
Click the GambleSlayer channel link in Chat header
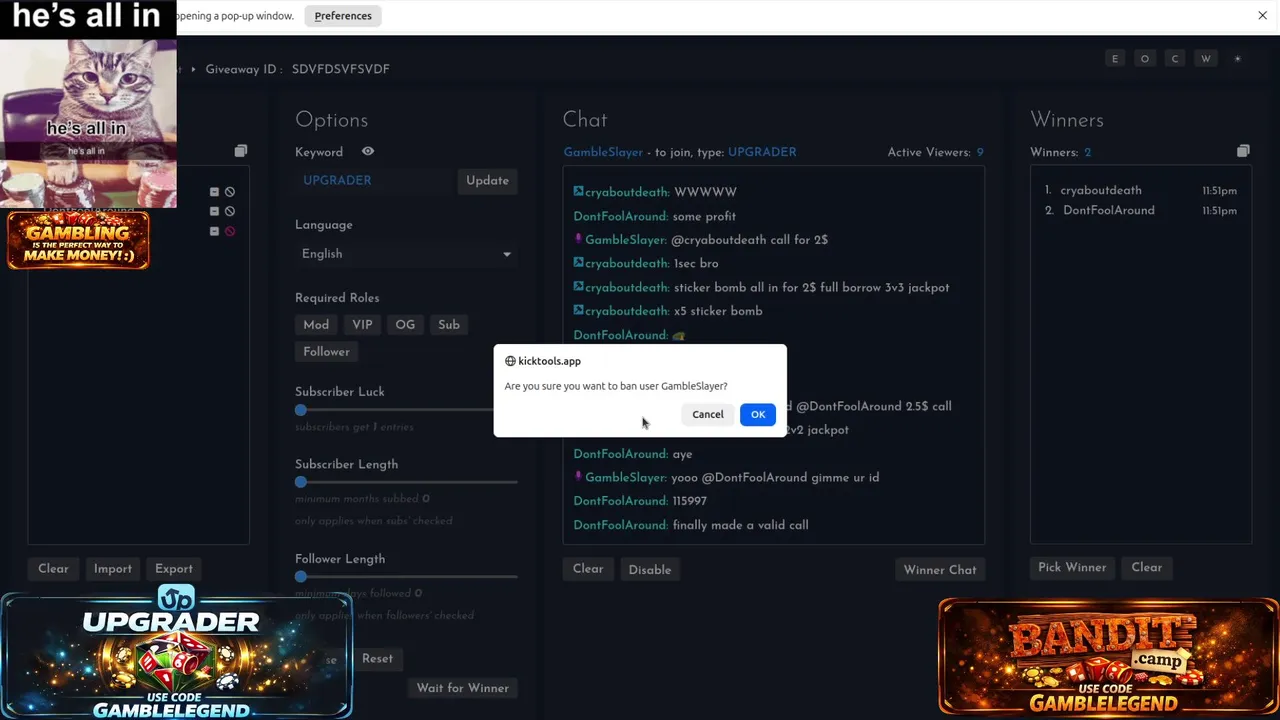click(x=603, y=152)
